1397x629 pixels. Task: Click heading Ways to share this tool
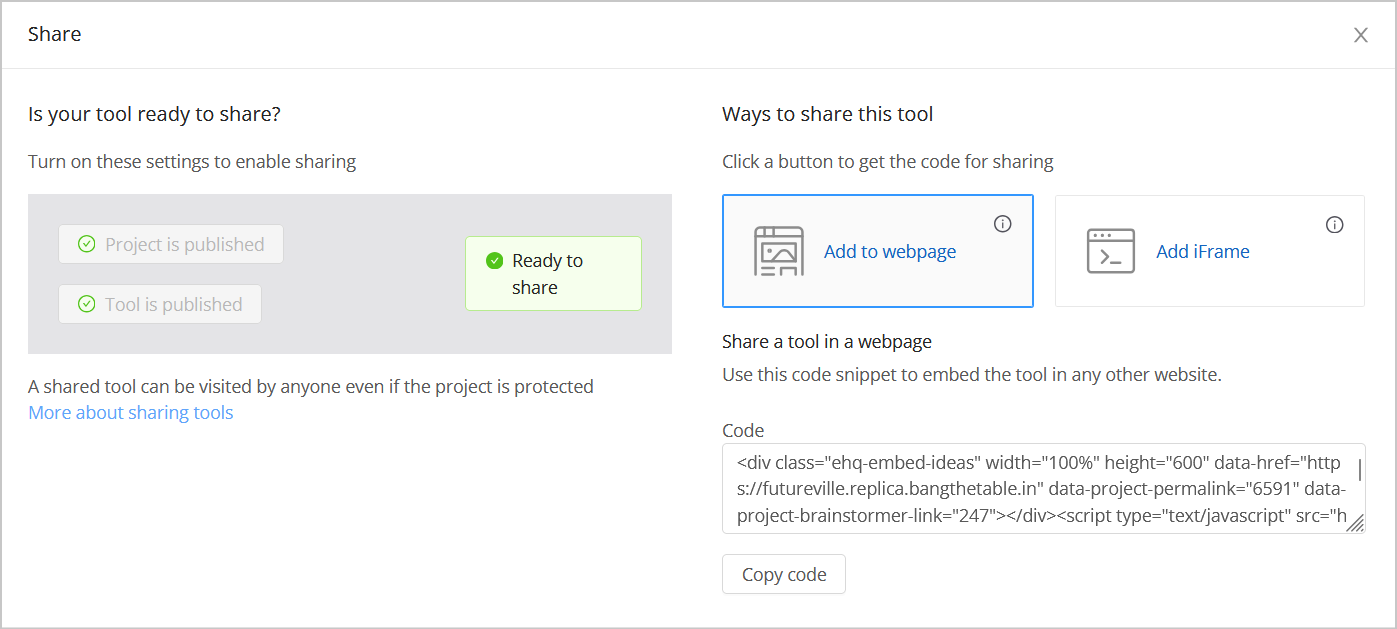coord(828,114)
